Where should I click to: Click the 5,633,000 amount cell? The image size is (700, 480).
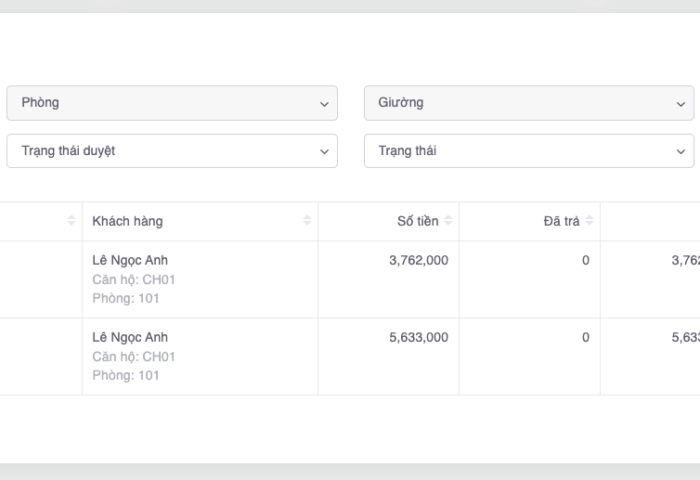[418, 338]
